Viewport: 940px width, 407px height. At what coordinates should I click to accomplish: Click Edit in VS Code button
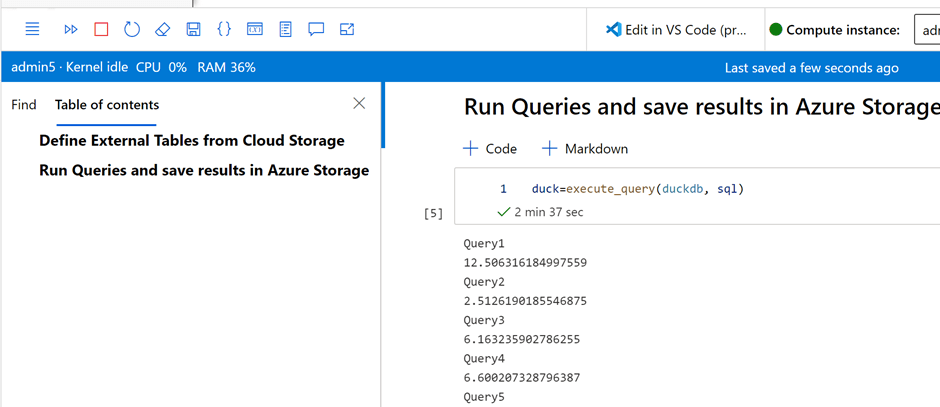pyautogui.click(x=676, y=30)
